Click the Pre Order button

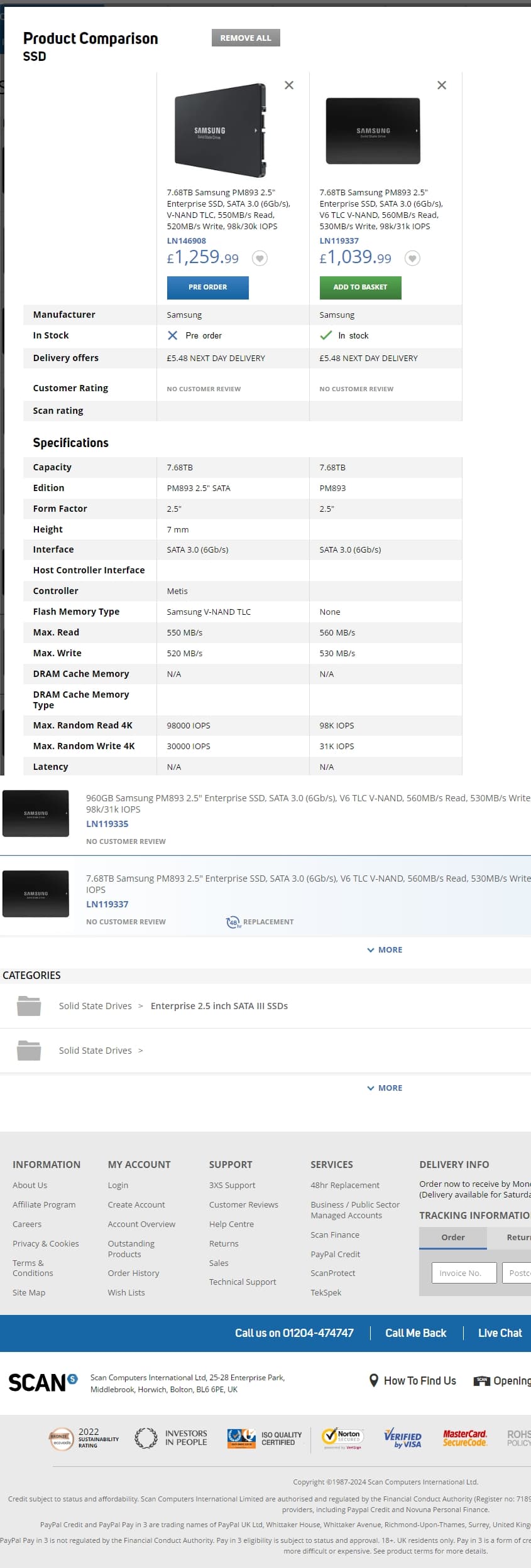pyautogui.click(x=208, y=287)
